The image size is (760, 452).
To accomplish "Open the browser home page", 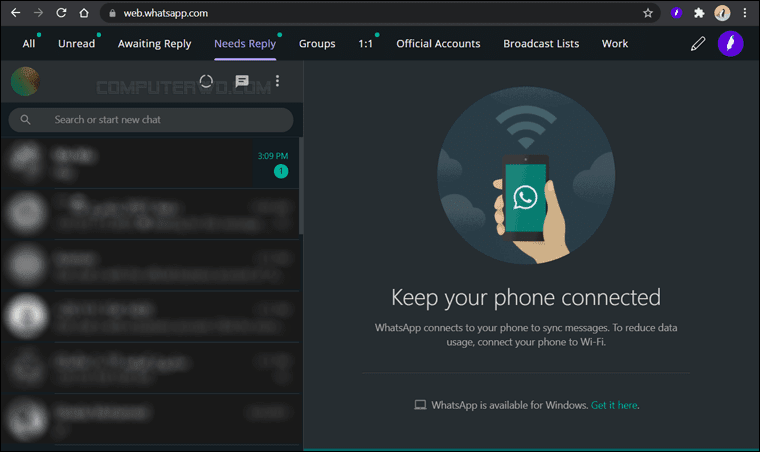I will [84, 13].
